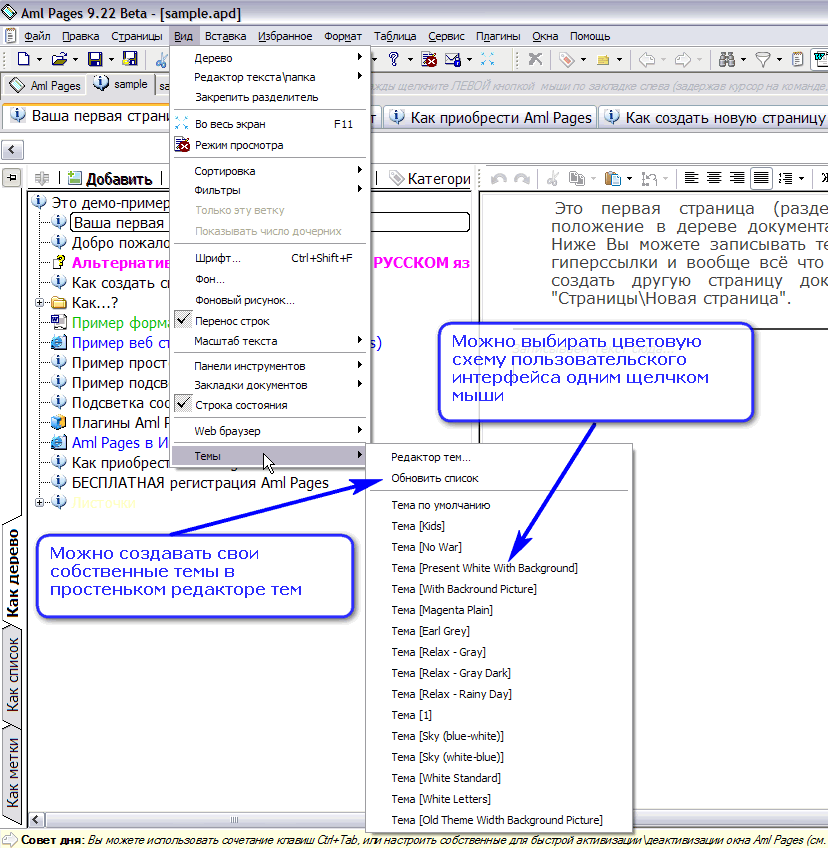Choose 'Обновить список' in themes submenu
The image size is (828, 848).
click(499, 478)
